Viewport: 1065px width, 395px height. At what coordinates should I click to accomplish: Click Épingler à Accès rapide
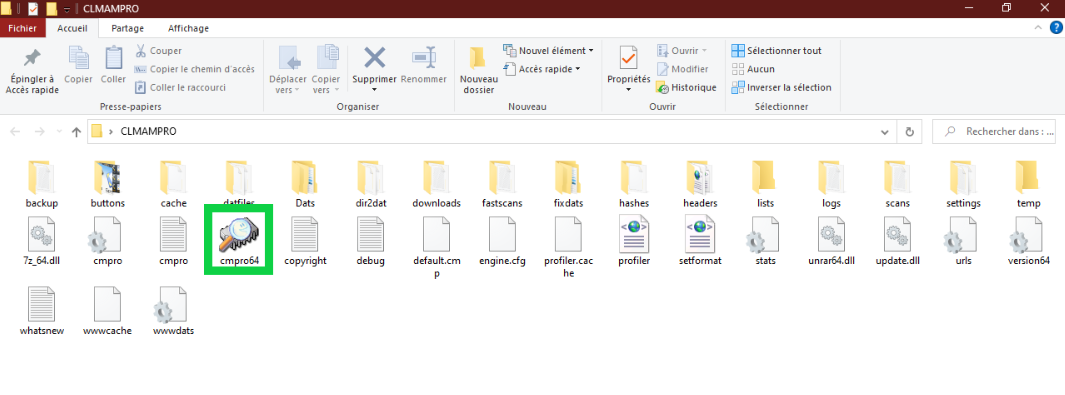(x=32, y=71)
